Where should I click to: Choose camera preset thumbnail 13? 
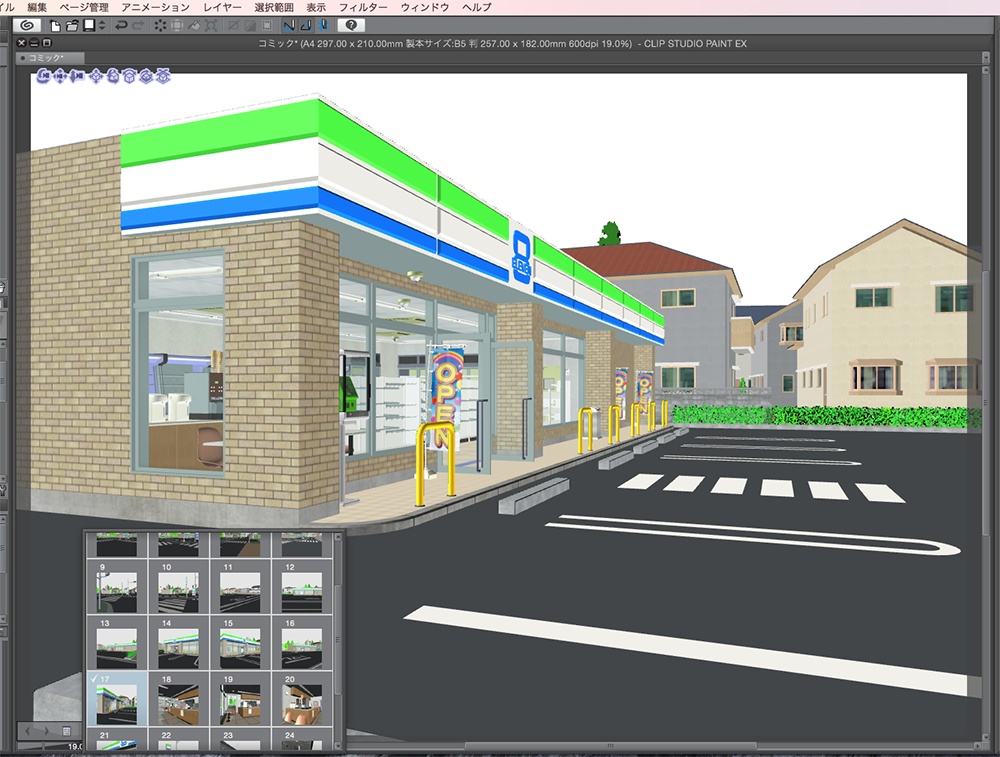(117, 643)
